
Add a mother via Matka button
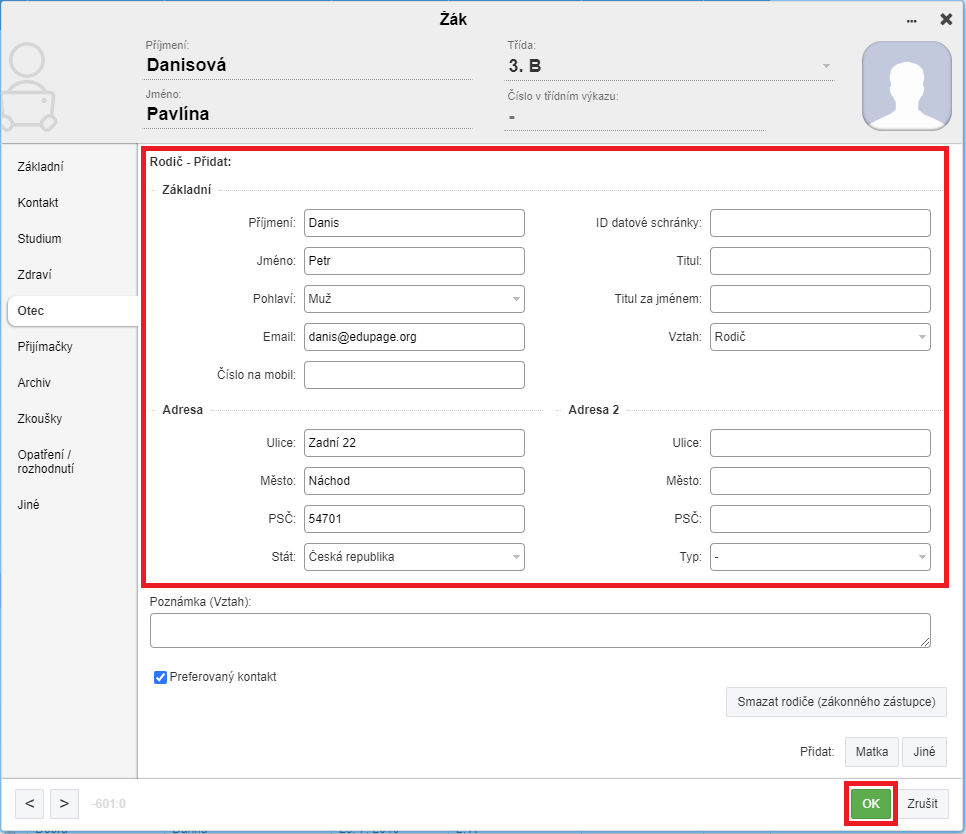872,751
